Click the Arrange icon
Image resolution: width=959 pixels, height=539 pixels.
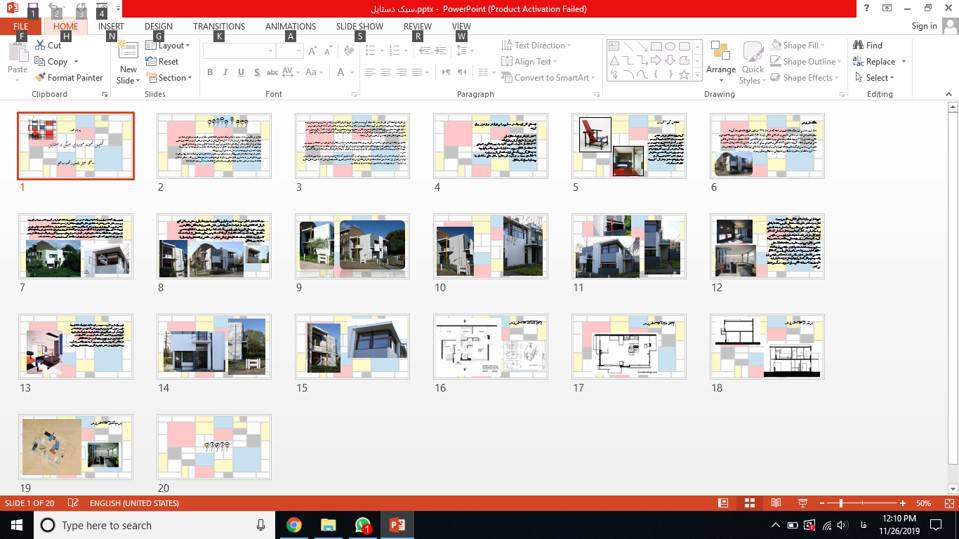click(720, 53)
